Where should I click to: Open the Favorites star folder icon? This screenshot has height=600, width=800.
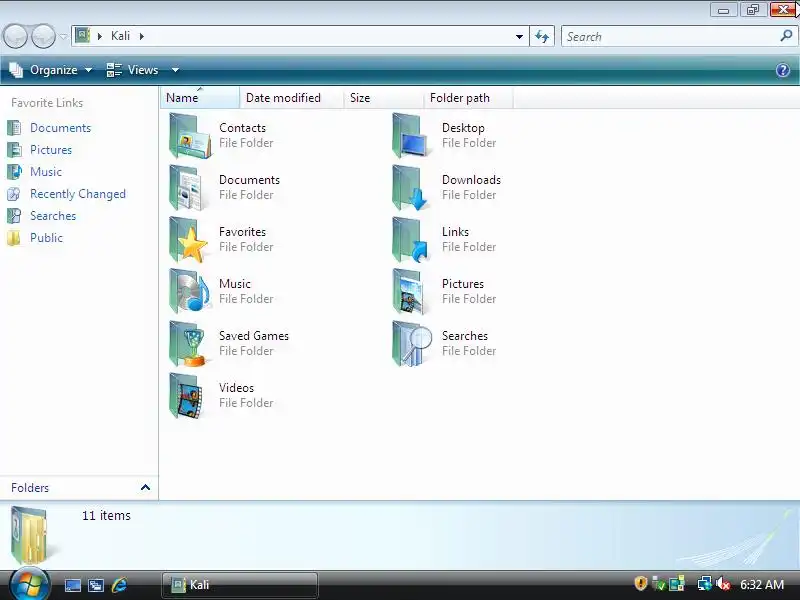(x=189, y=240)
